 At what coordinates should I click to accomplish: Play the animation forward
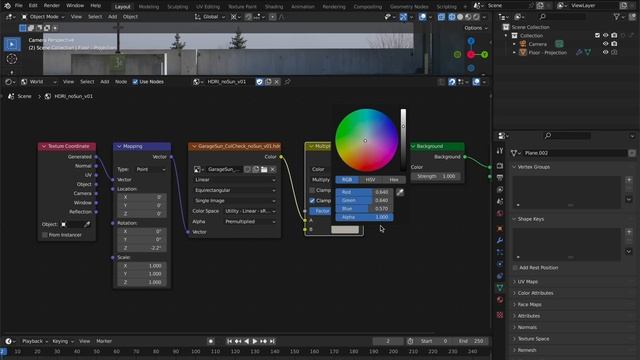[x=255, y=341]
